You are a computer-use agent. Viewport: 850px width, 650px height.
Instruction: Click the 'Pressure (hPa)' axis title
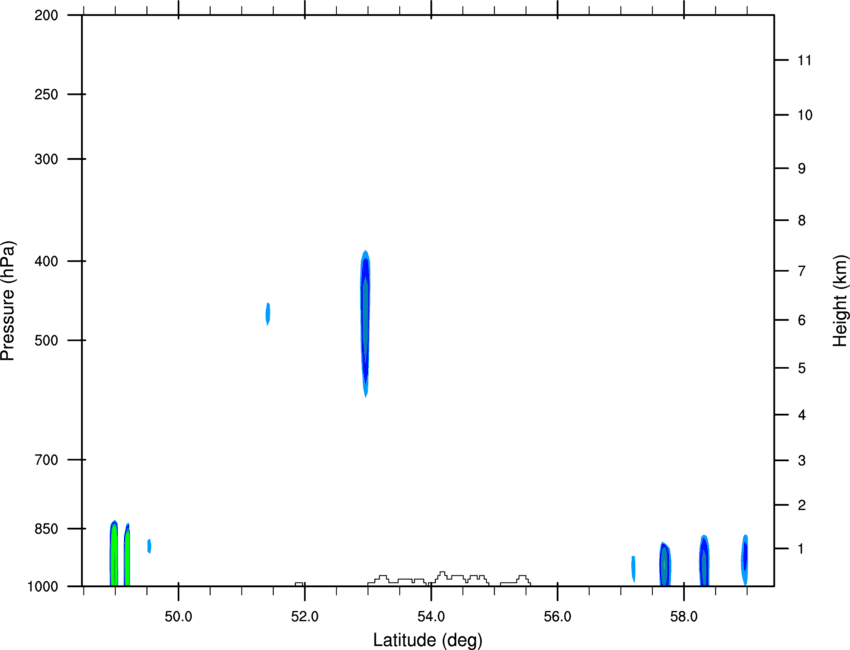pyautogui.click(x=8, y=301)
